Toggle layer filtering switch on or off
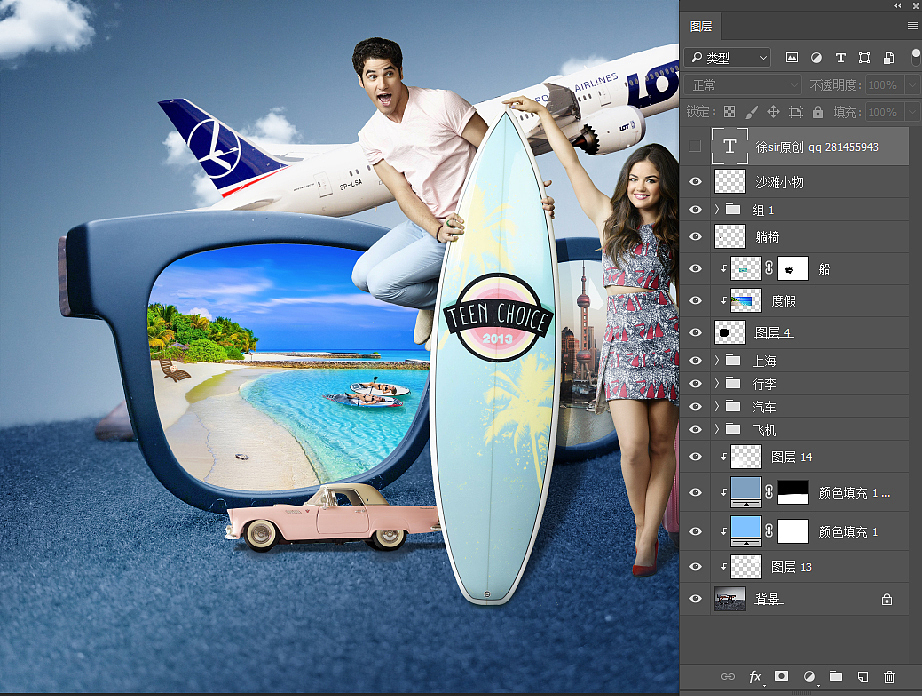Image resolution: width=922 pixels, height=696 pixels. 916,58
